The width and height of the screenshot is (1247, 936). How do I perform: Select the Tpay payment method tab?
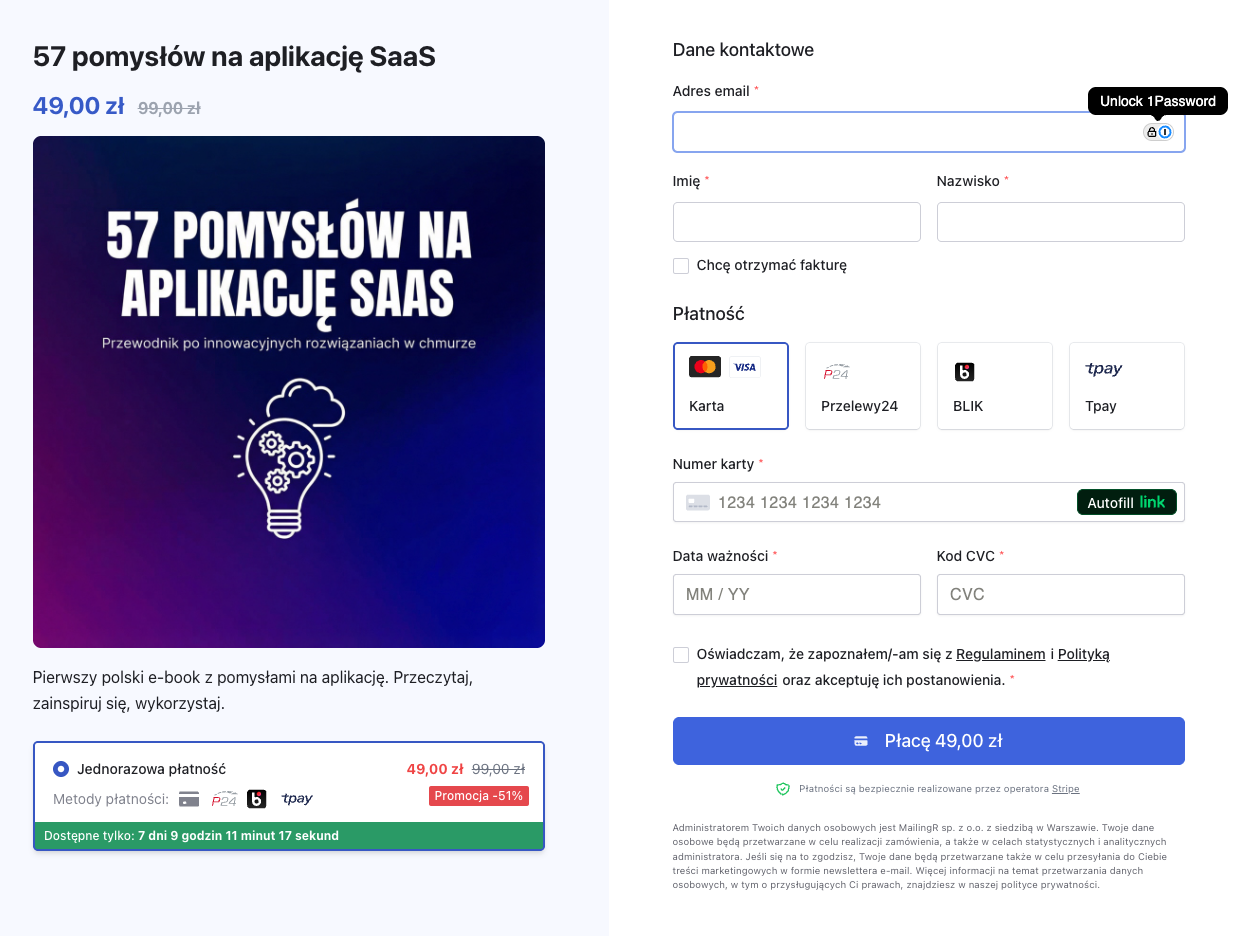tap(1126, 386)
